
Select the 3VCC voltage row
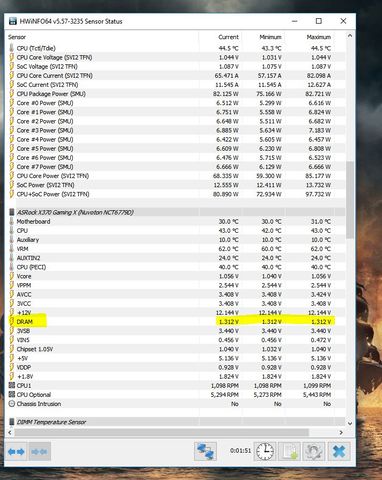[x=176, y=303]
